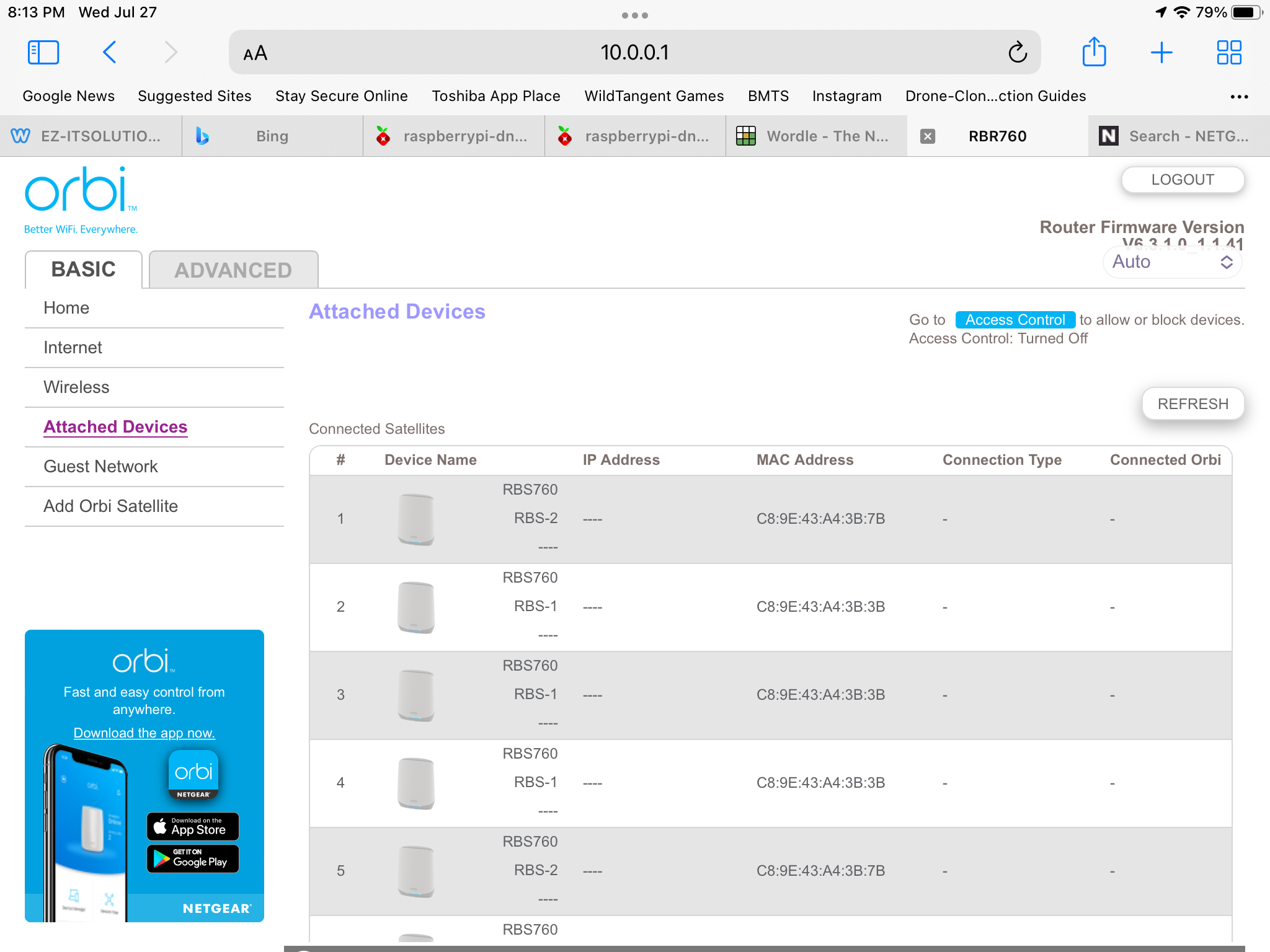The height and width of the screenshot is (952, 1270).
Task: Select Guest Network in the sidebar
Action: pyautogui.click(x=100, y=466)
